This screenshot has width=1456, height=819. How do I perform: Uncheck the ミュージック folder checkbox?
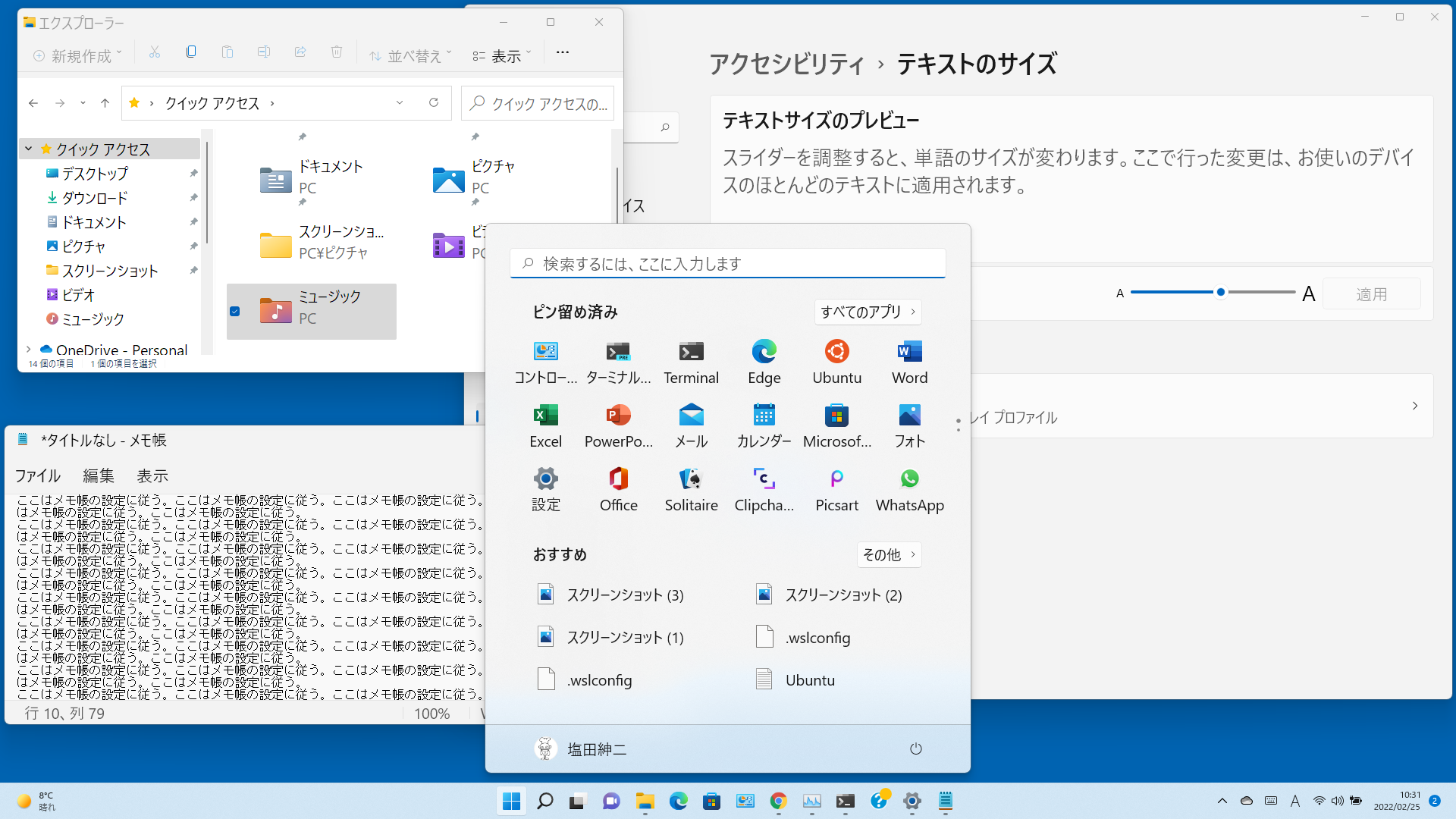(235, 311)
